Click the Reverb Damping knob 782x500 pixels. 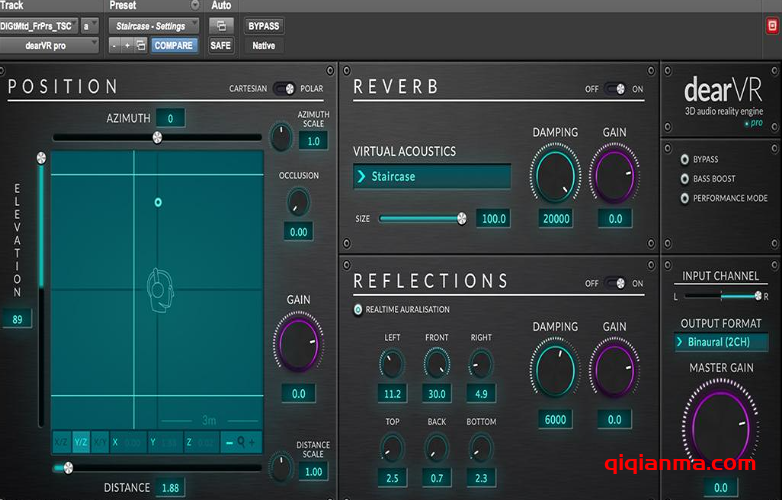click(555, 173)
